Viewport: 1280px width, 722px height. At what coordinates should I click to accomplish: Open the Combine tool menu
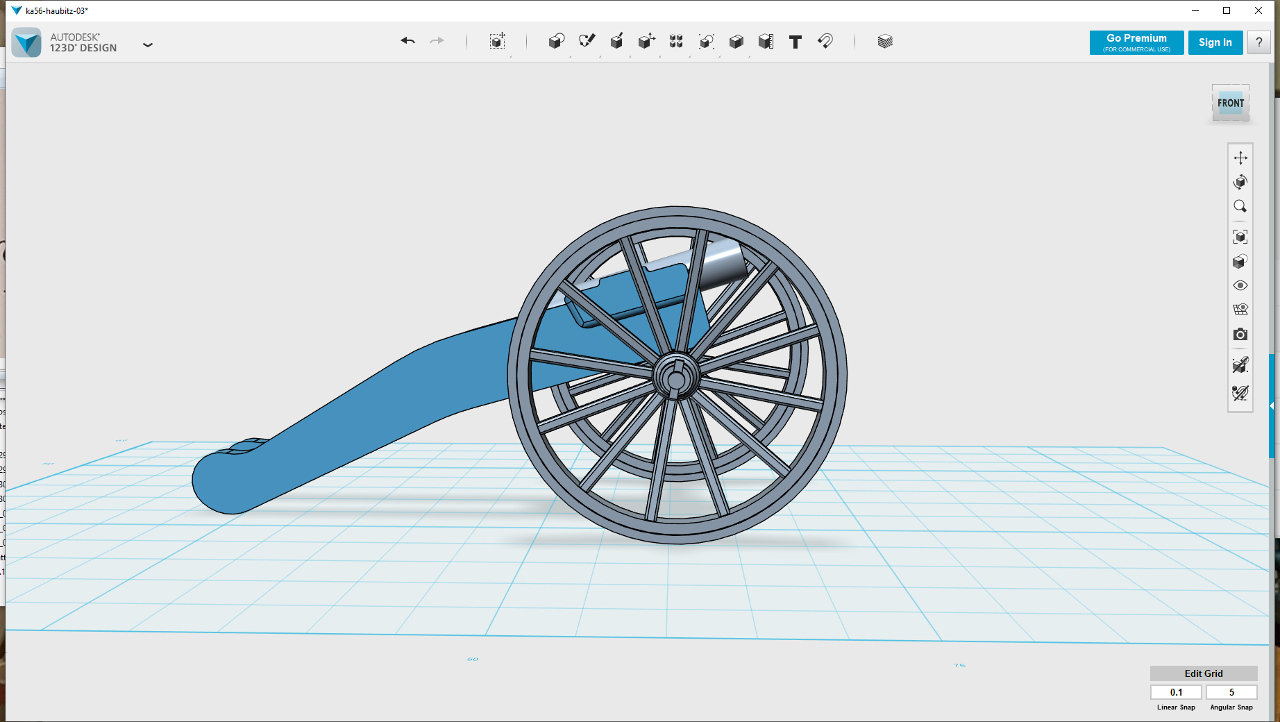pos(736,41)
